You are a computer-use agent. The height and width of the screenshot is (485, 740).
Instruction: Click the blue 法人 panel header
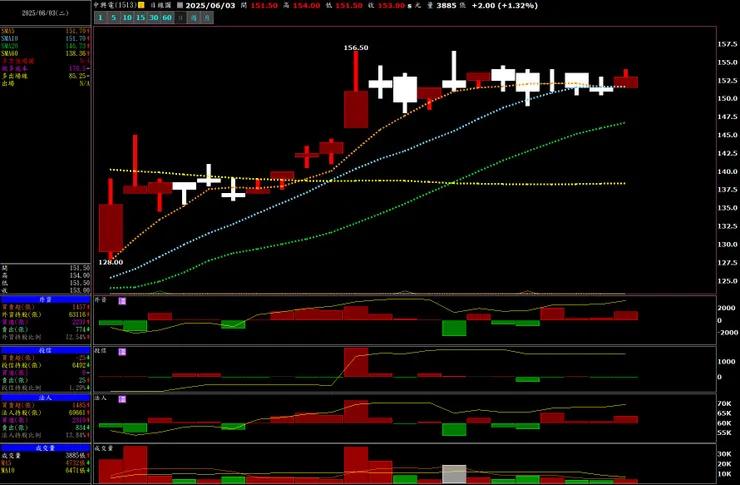pyautogui.click(x=45, y=398)
